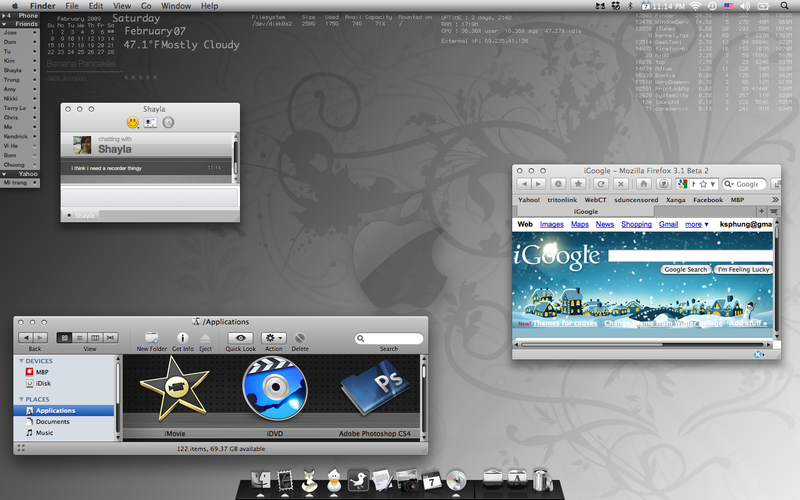
Task: Open the WebCT bookmark
Action: point(595,200)
